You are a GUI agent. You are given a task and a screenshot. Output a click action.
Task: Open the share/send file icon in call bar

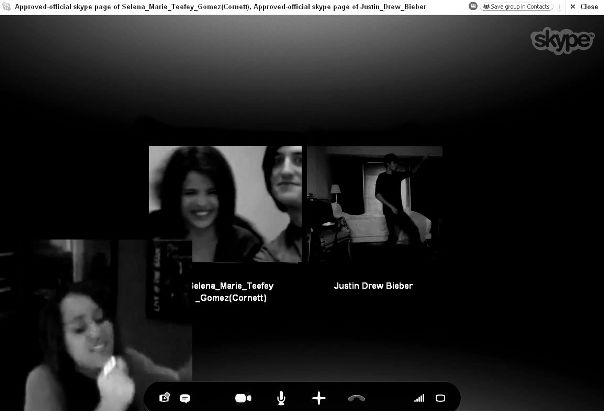coord(164,398)
